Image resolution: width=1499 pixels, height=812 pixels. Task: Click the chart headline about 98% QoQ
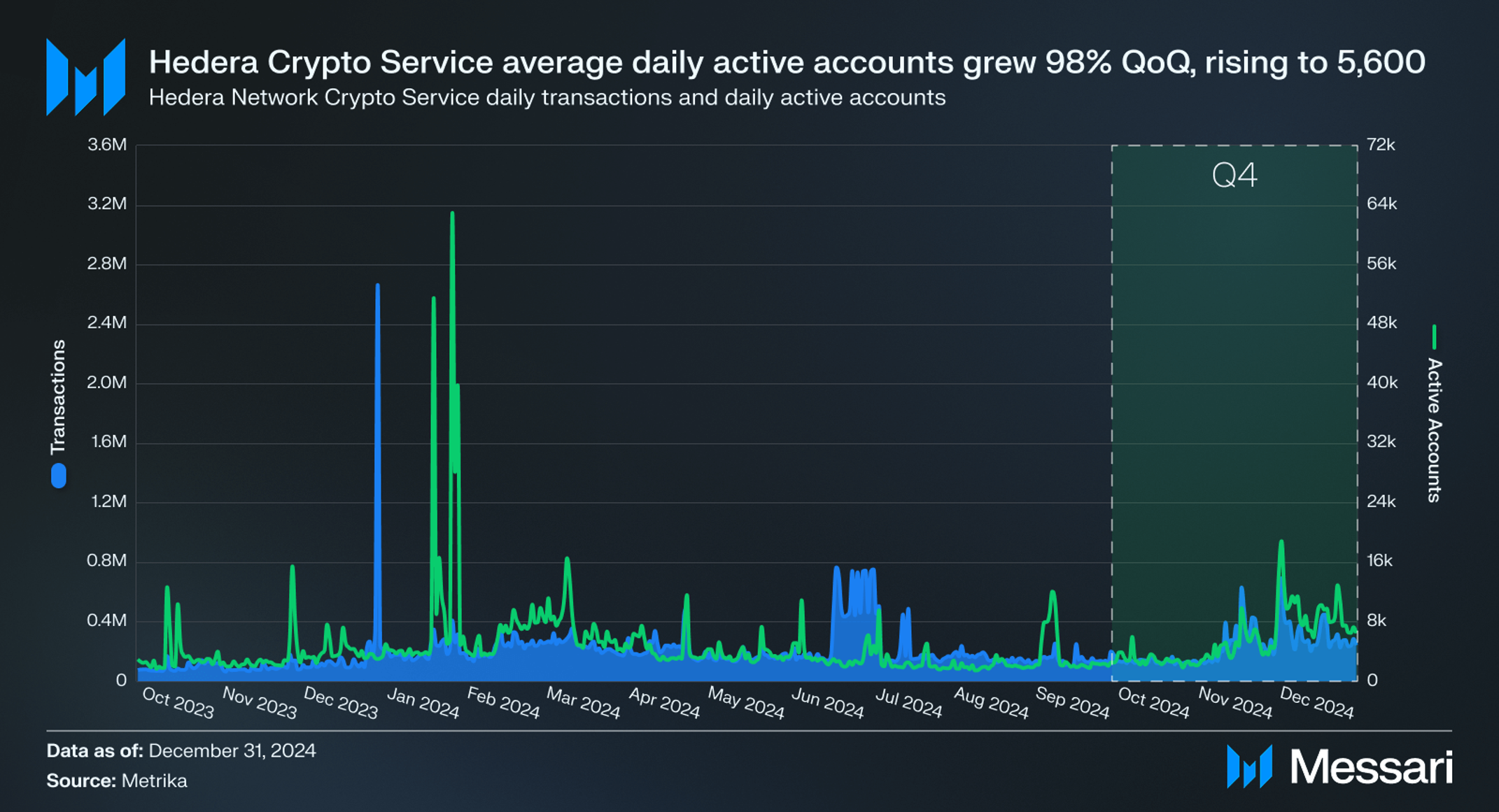click(x=787, y=62)
